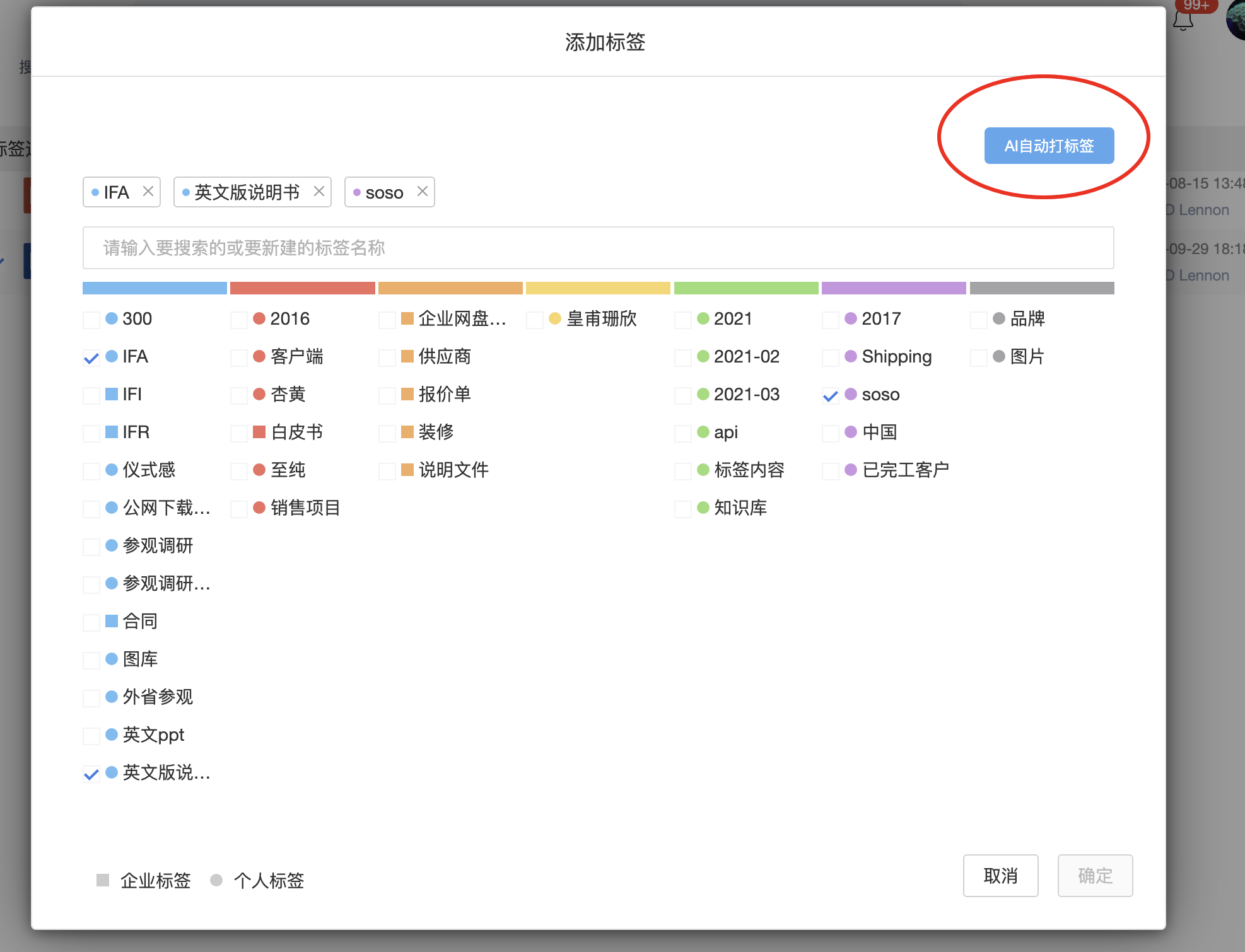Check the 报价单 tag checkbox
The height and width of the screenshot is (952, 1245).
[387, 395]
